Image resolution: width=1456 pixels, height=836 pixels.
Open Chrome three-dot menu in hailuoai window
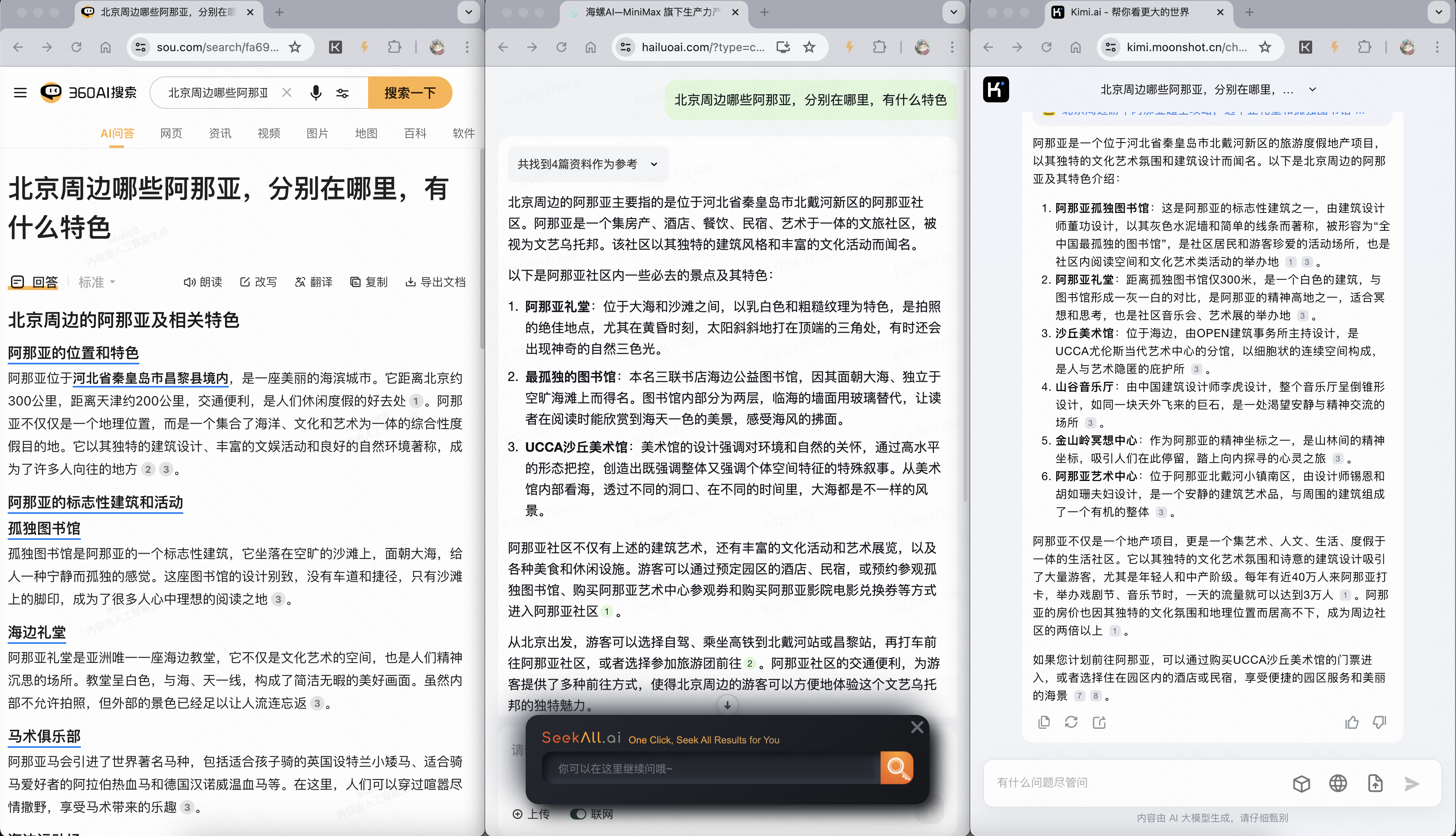pyautogui.click(x=952, y=47)
